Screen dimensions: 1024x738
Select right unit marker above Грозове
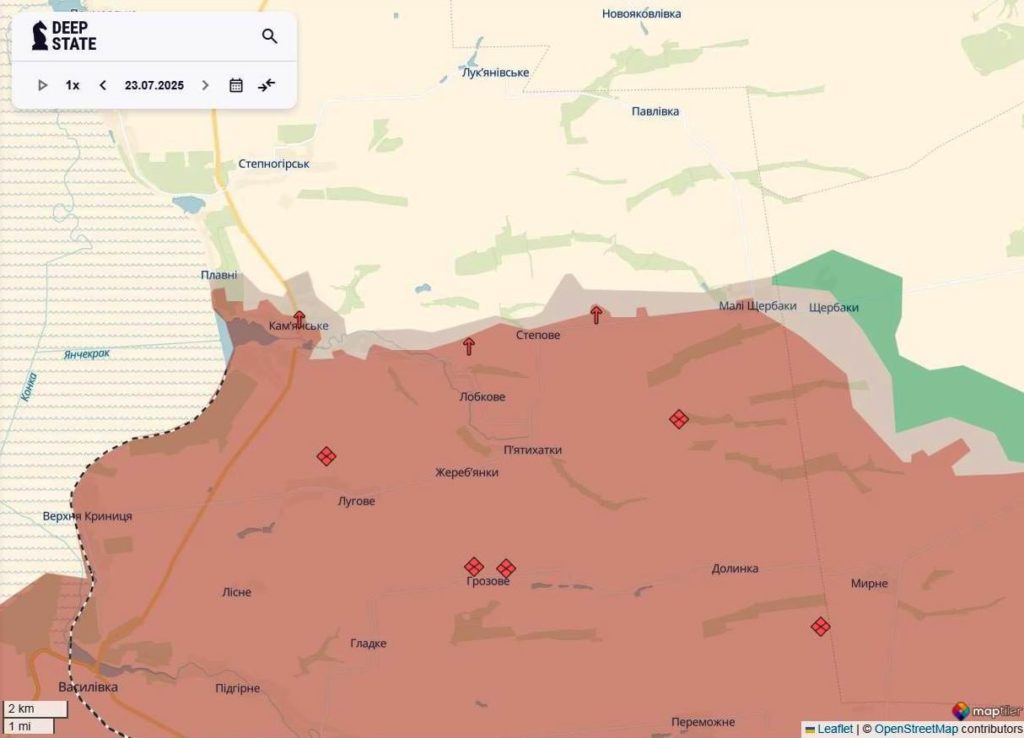pyautogui.click(x=506, y=568)
